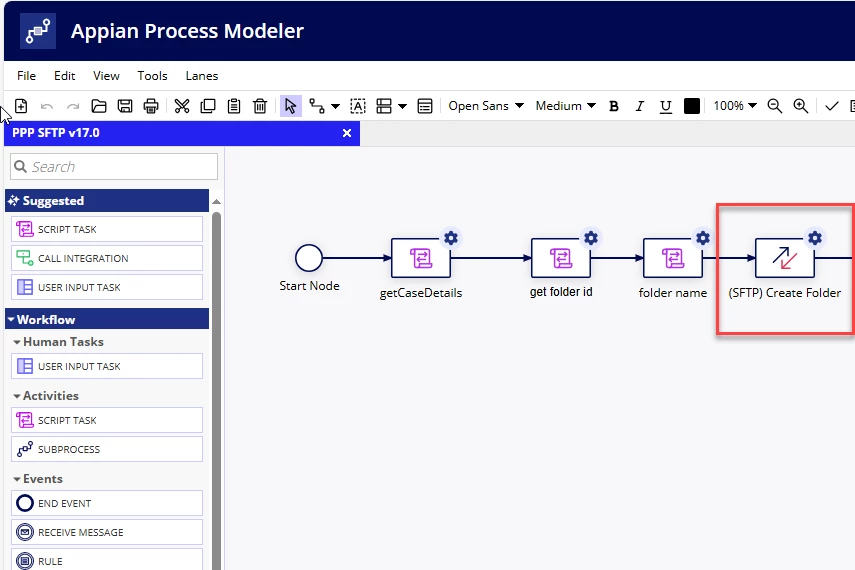
Task: Click the Undo arrow in toolbar
Action: point(47,106)
